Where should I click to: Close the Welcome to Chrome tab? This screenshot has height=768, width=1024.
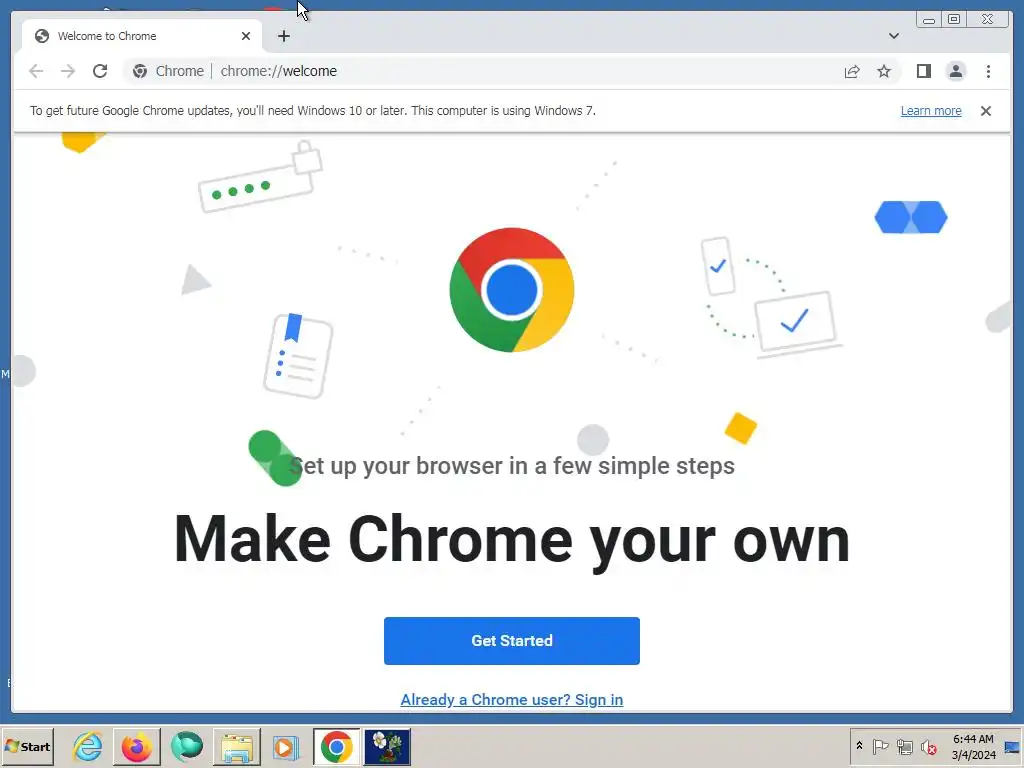[x=246, y=36]
